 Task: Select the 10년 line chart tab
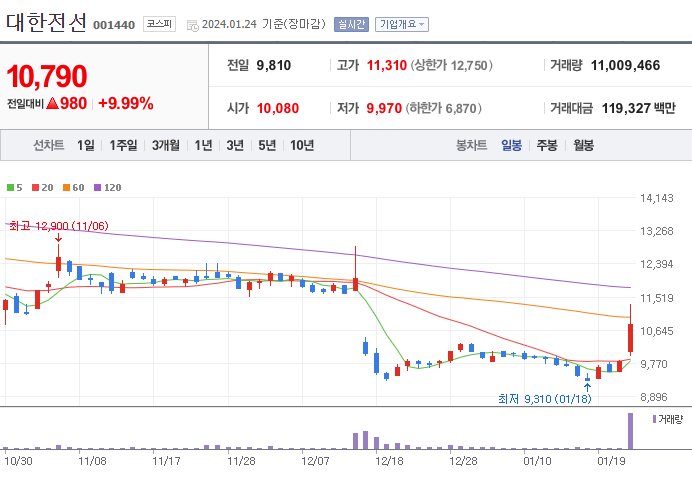[x=302, y=145]
